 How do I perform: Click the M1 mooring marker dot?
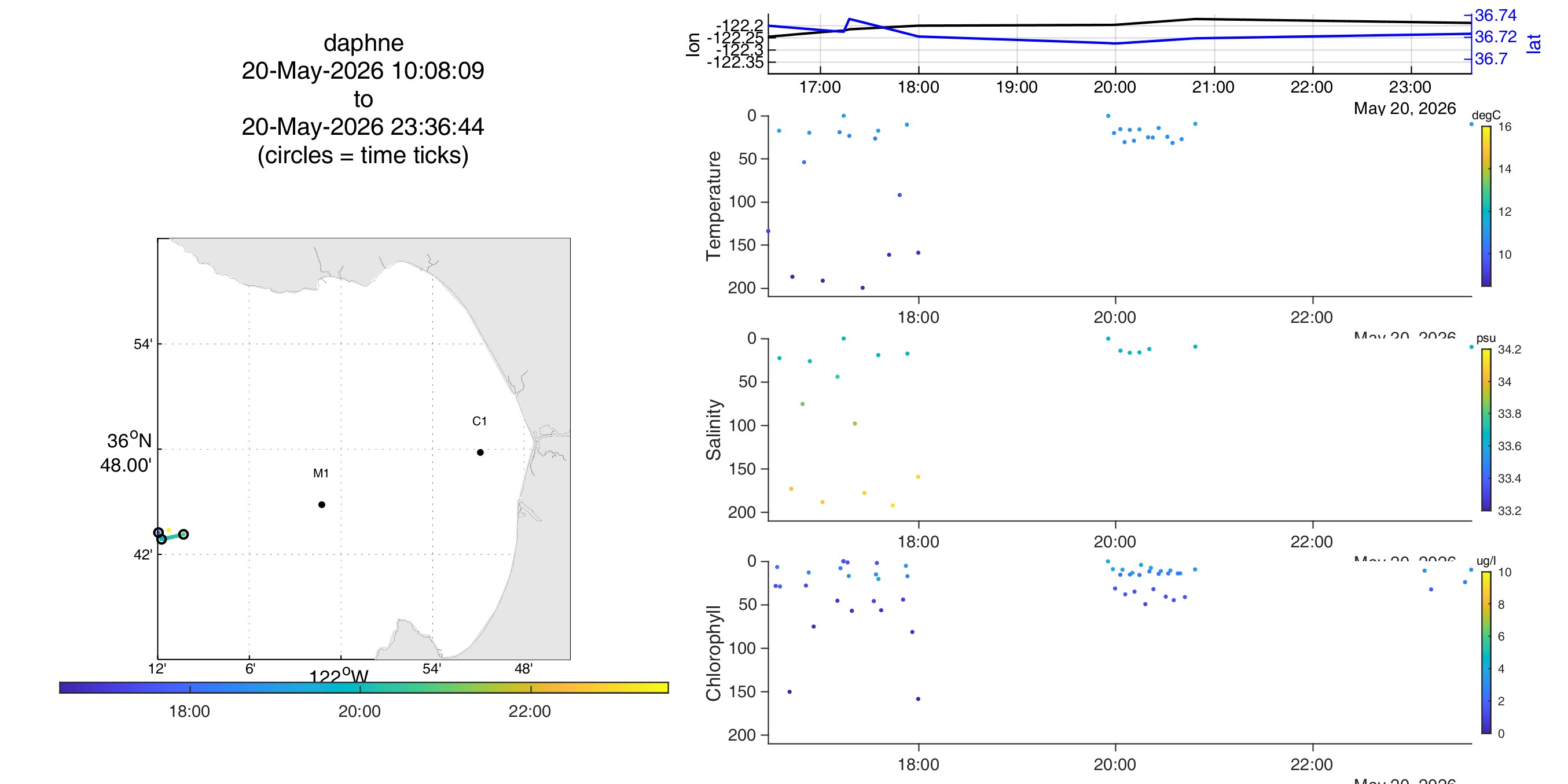point(321,505)
